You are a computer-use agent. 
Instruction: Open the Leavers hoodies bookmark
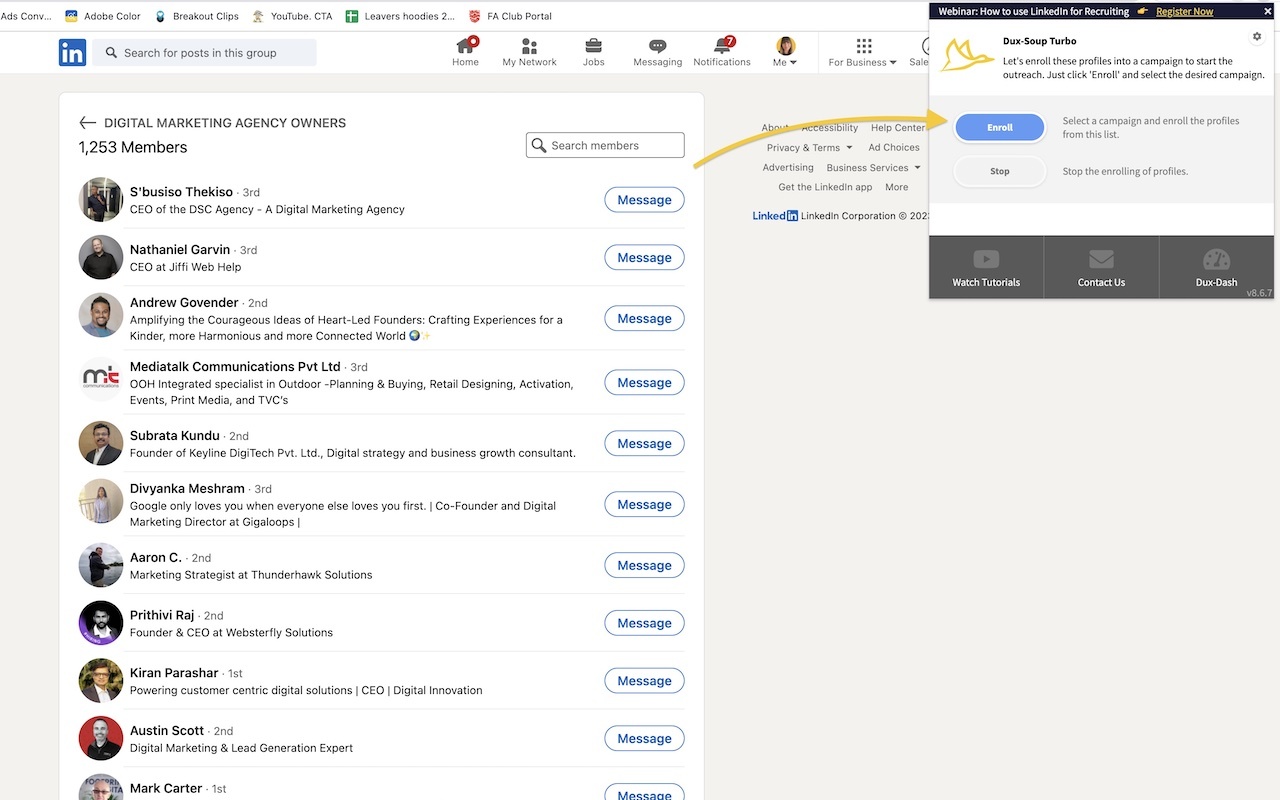tap(400, 16)
